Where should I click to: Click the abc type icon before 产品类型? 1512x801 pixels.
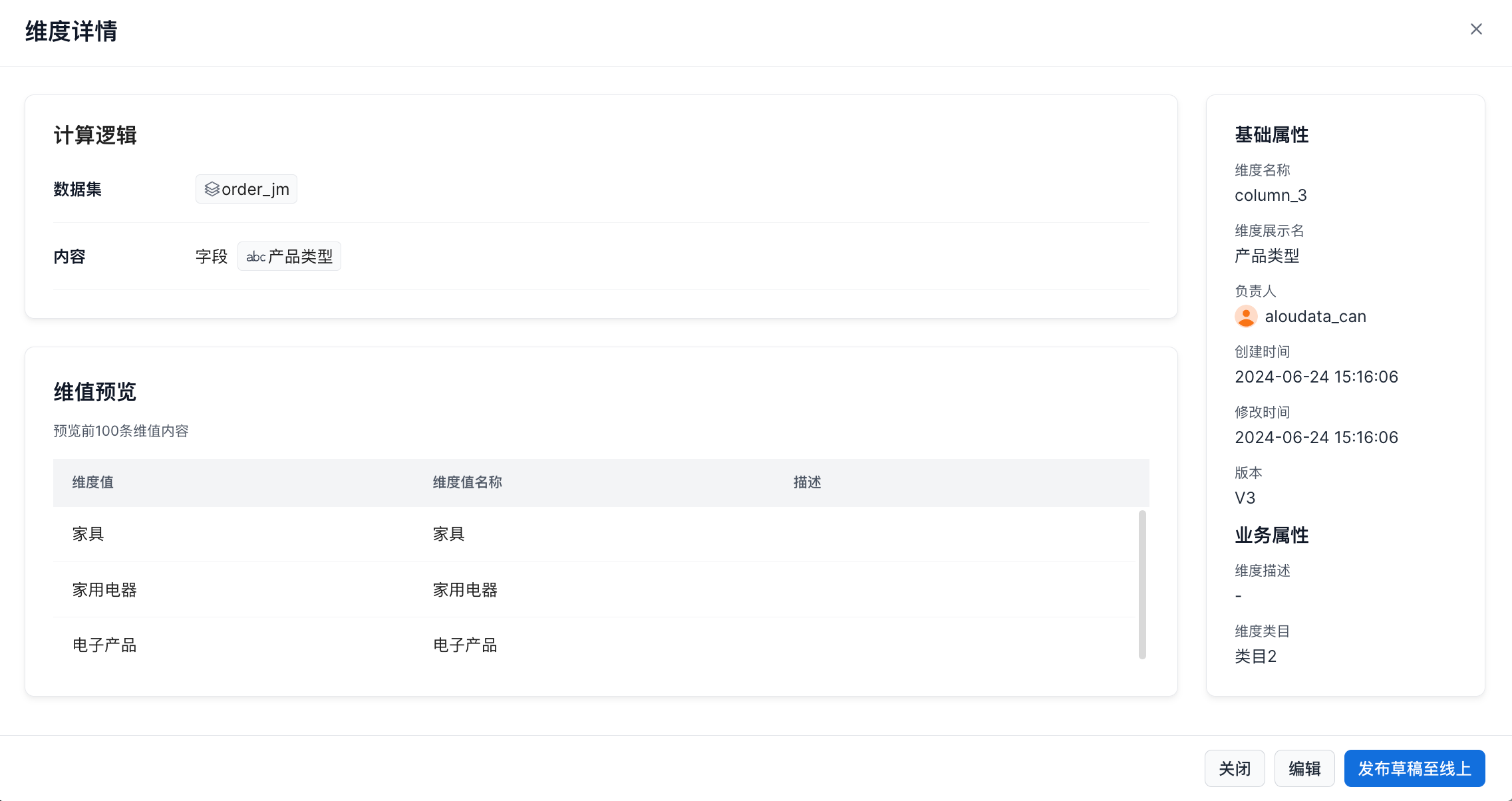pos(255,257)
